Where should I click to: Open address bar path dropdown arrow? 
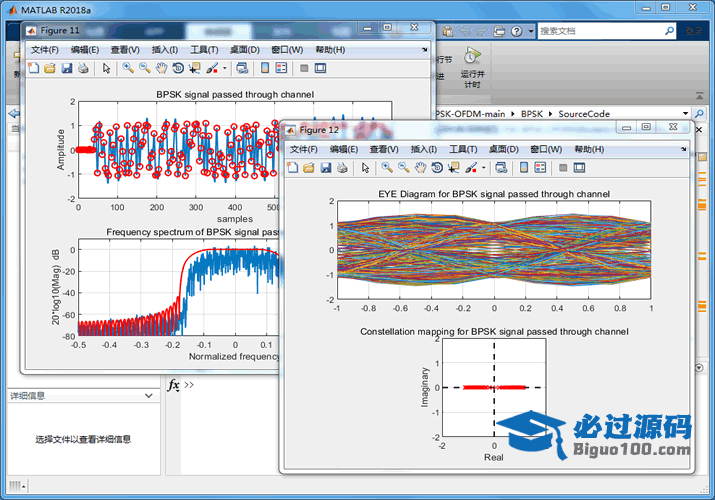pyautogui.click(x=685, y=113)
